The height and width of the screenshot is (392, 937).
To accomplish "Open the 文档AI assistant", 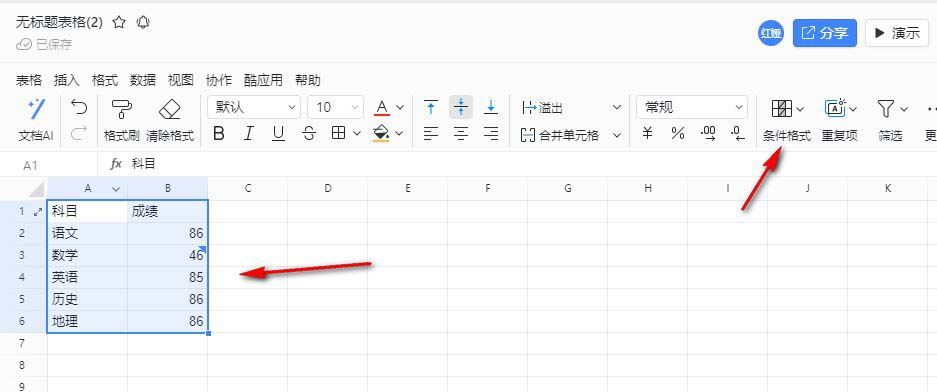I will (36, 120).
